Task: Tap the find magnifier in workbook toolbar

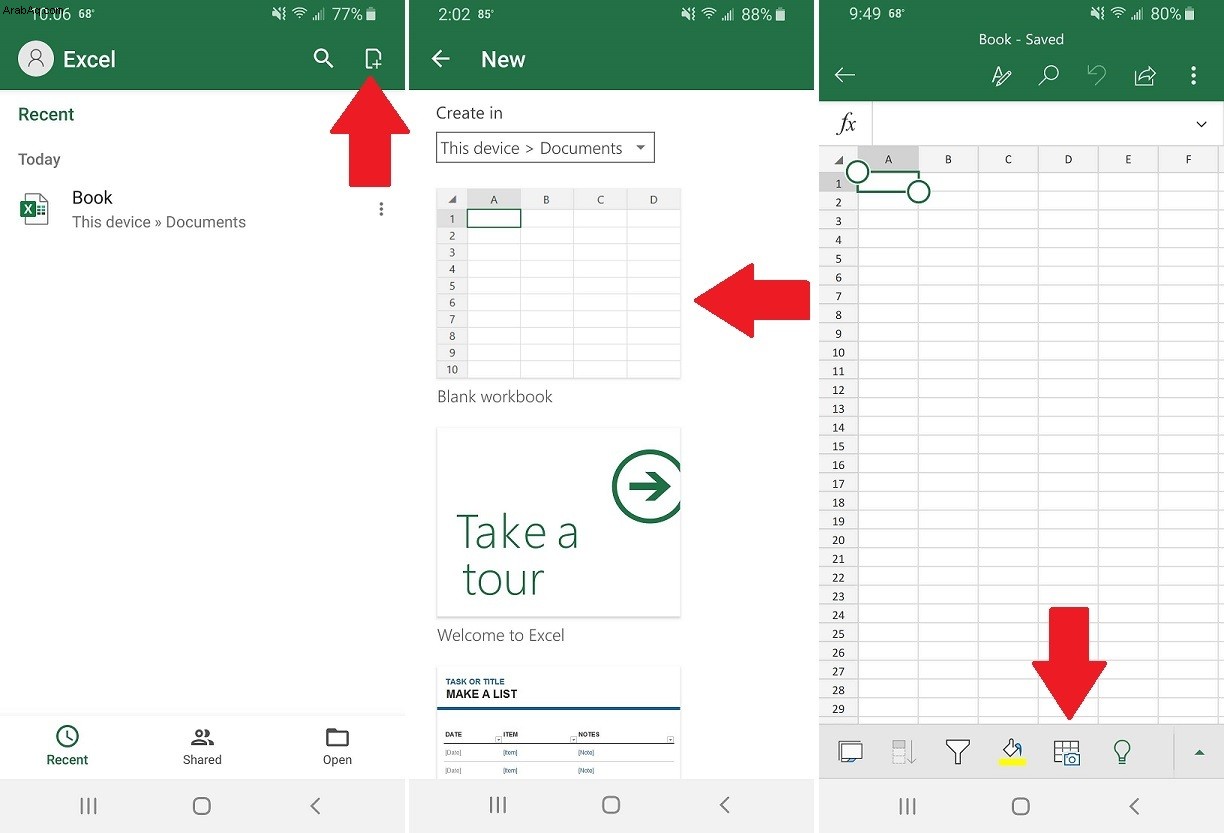Action: [x=1048, y=75]
